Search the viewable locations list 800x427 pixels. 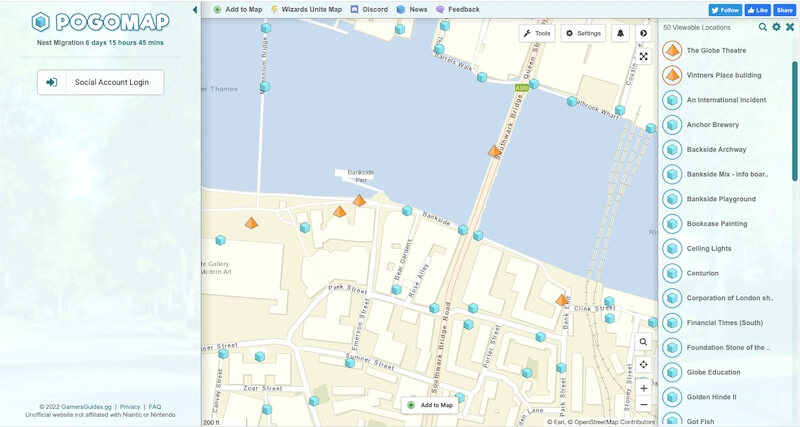762,27
